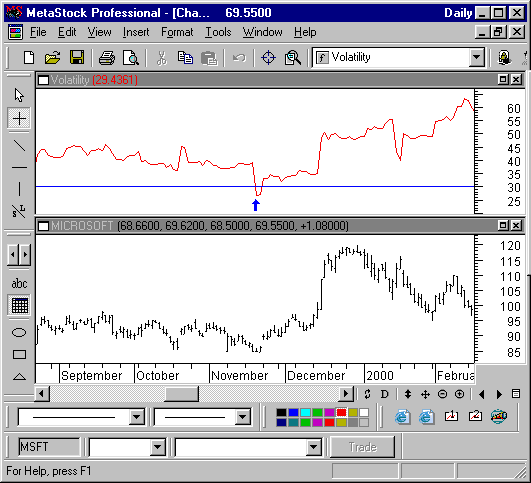
Task: Open the Insert menu
Action: pyautogui.click(x=136, y=32)
